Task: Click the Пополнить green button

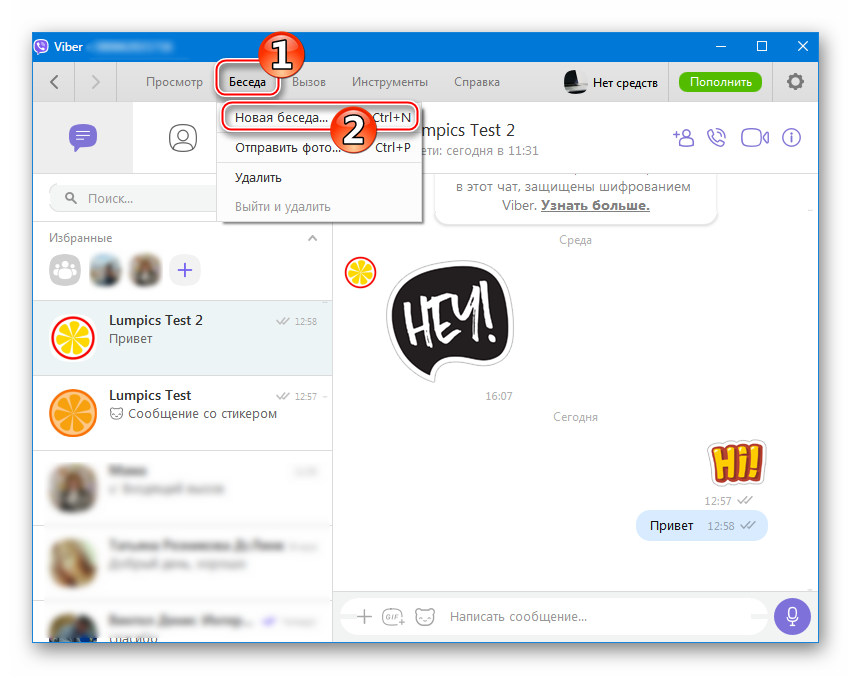Action: point(720,82)
